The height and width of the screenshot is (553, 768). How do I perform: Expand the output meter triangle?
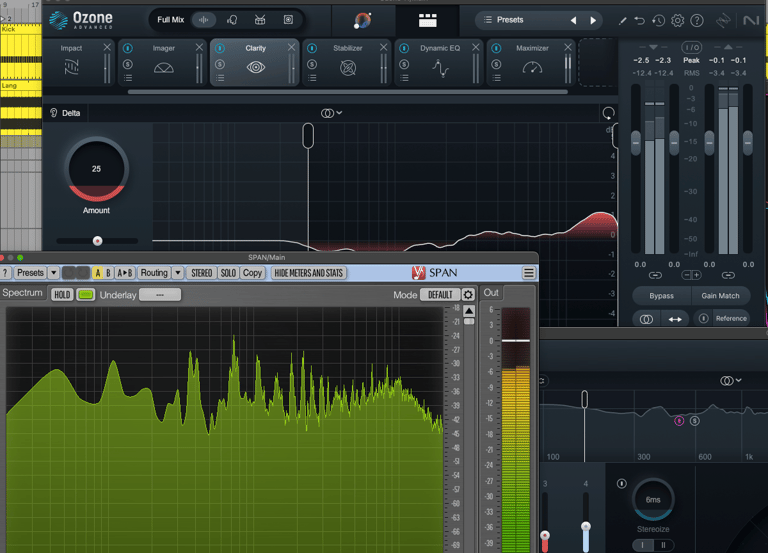click(x=728, y=47)
